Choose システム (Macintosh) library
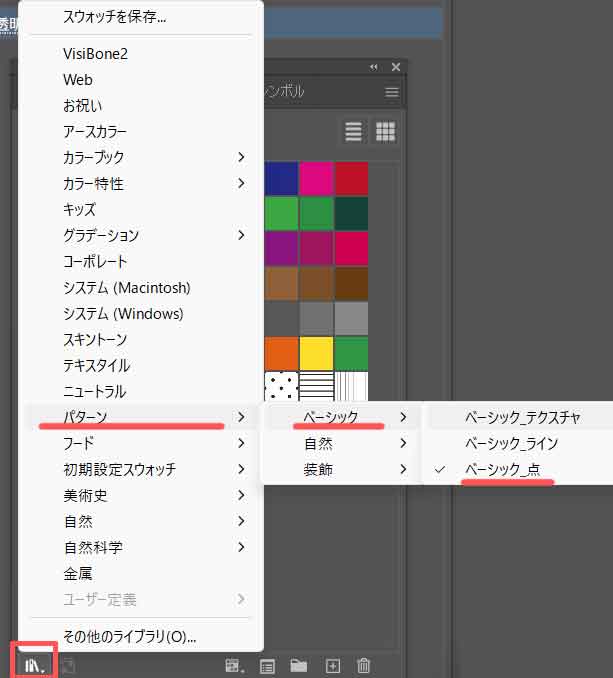This screenshot has height=678, width=613. pos(141,288)
